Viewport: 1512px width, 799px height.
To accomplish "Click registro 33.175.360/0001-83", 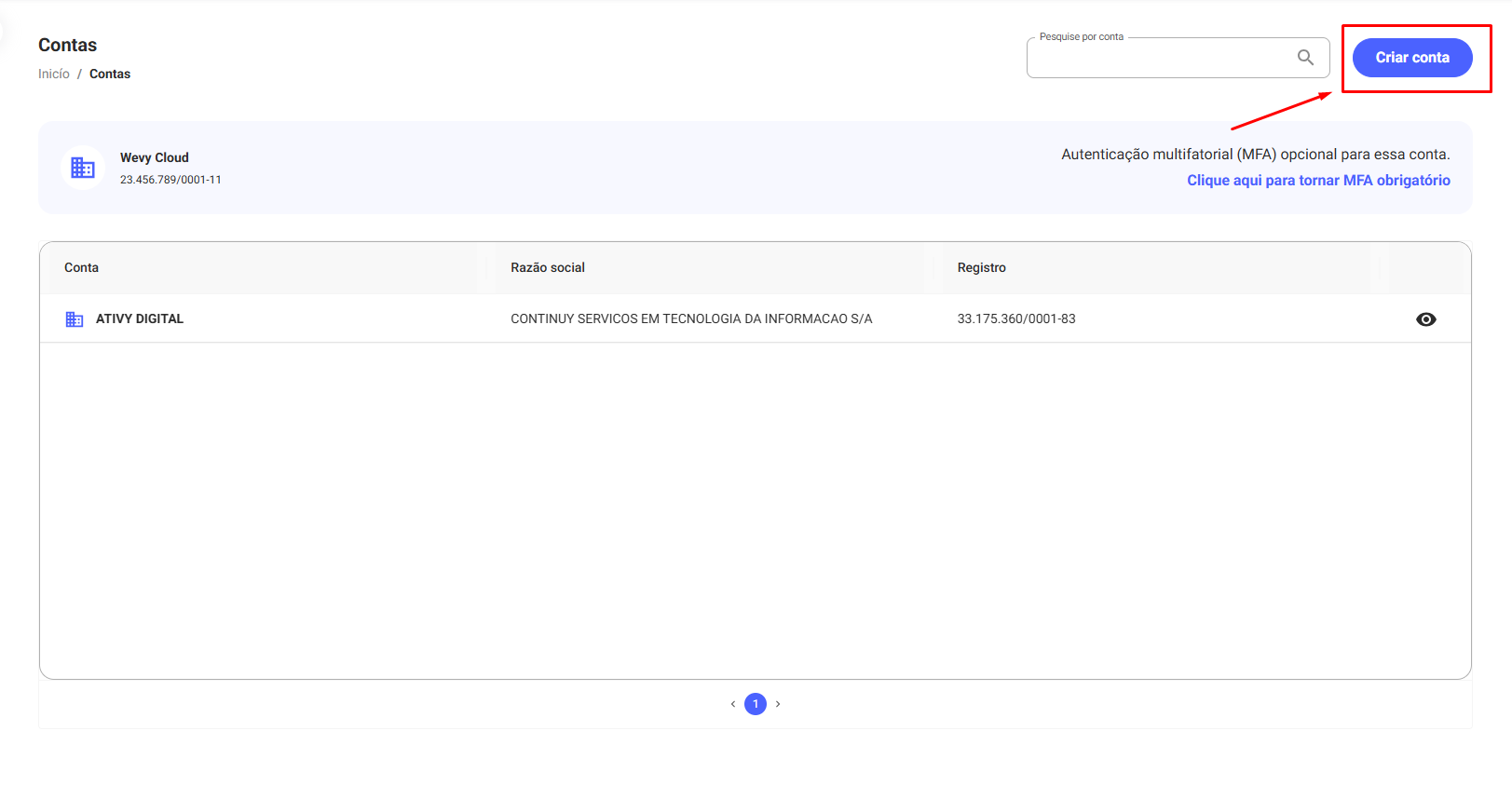I will (1016, 318).
